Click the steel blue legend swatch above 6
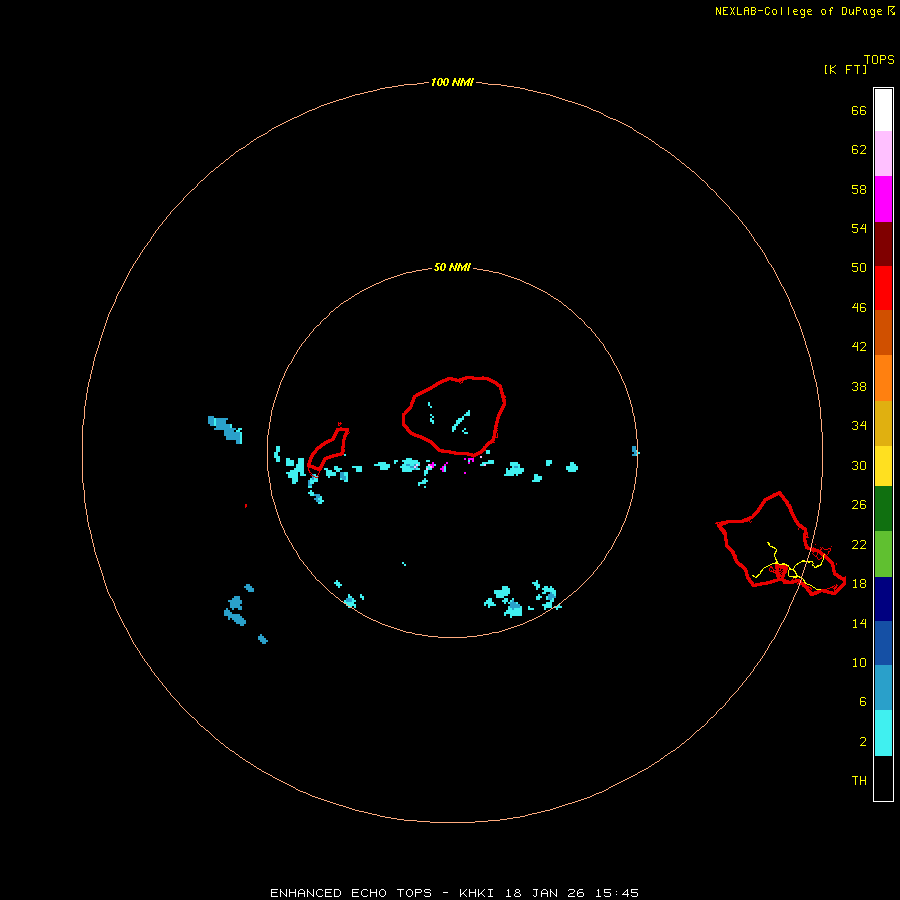 (x=883, y=688)
